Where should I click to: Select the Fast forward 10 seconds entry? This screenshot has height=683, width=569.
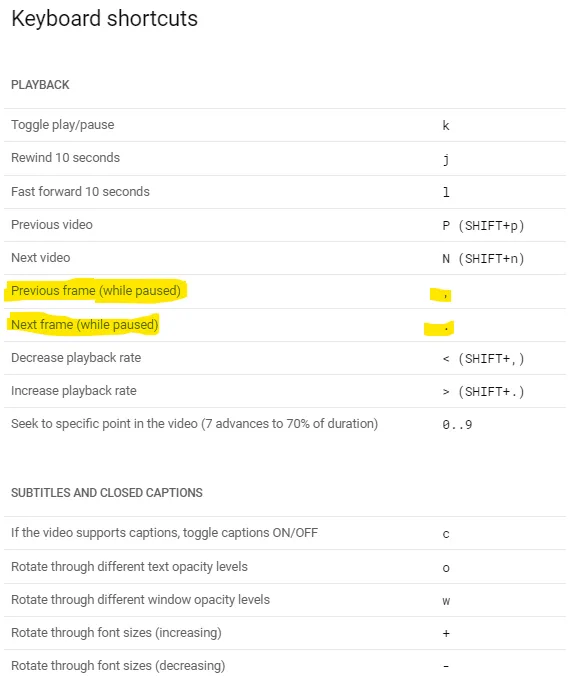pos(80,191)
